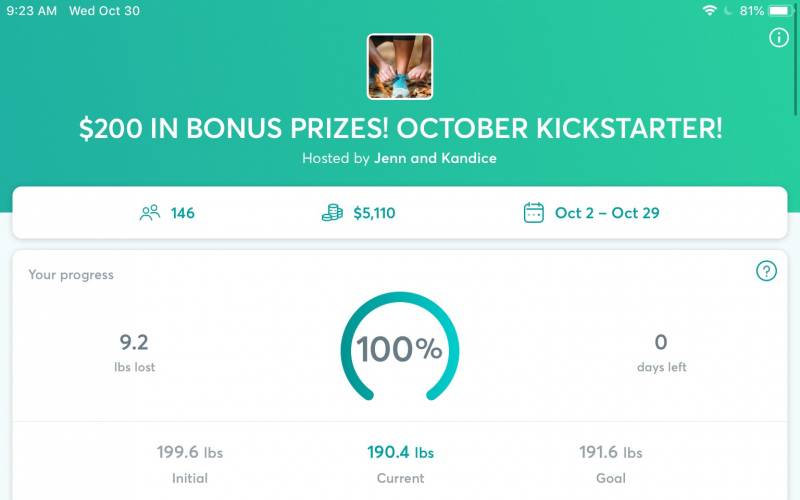Select the $5,110 pot amount
Viewport: 800px width, 500px height.
coord(374,213)
